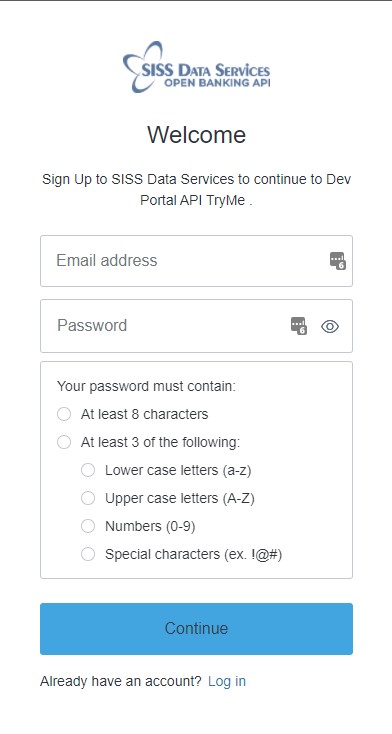Click the Welcome heading
Image resolution: width=392 pixels, height=734 pixels.
pos(196,135)
